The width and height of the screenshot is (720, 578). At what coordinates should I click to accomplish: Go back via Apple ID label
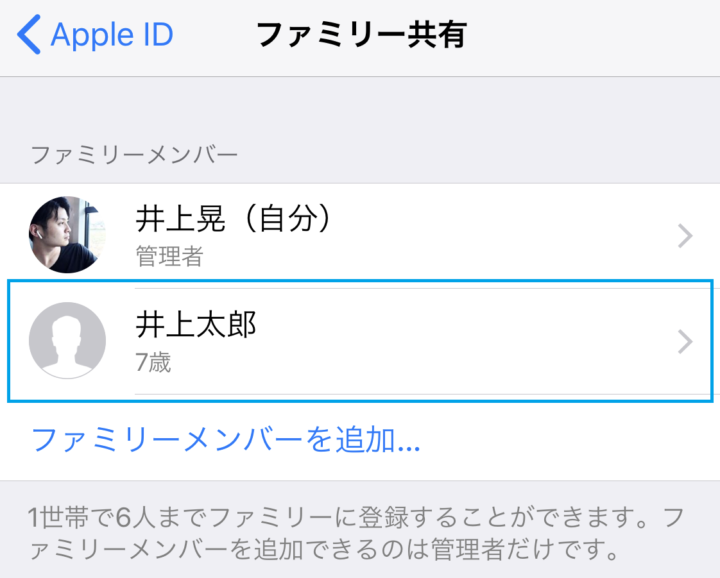(112, 35)
